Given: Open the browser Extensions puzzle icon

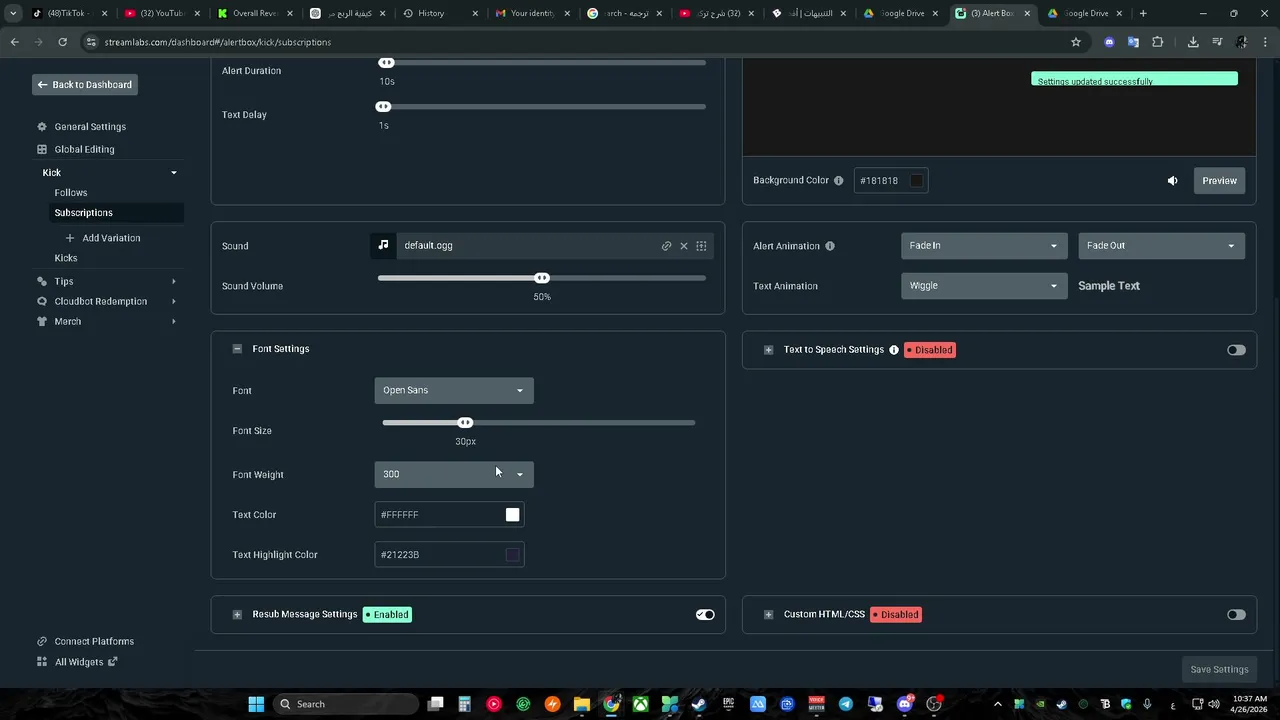Looking at the screenshot, I should coord(1157,42).
